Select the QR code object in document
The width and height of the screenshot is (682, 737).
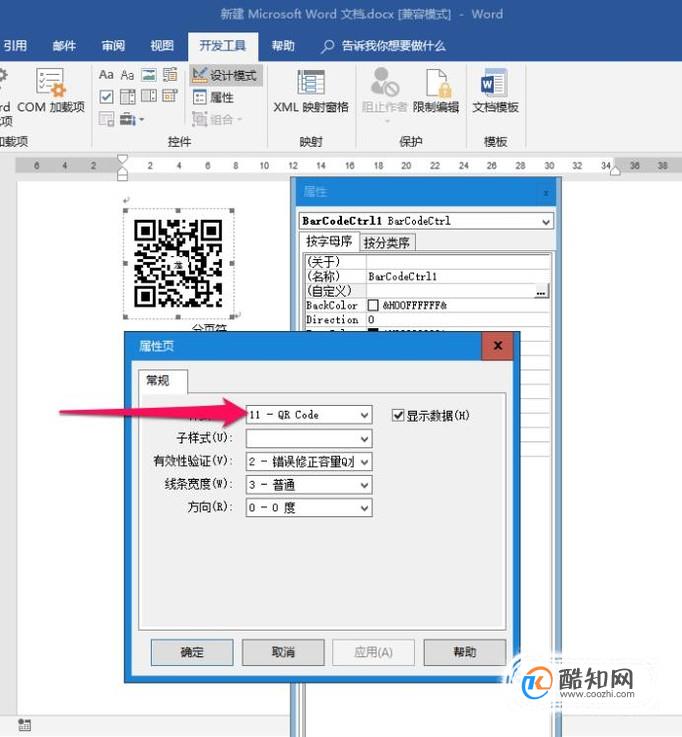(178, 263)
